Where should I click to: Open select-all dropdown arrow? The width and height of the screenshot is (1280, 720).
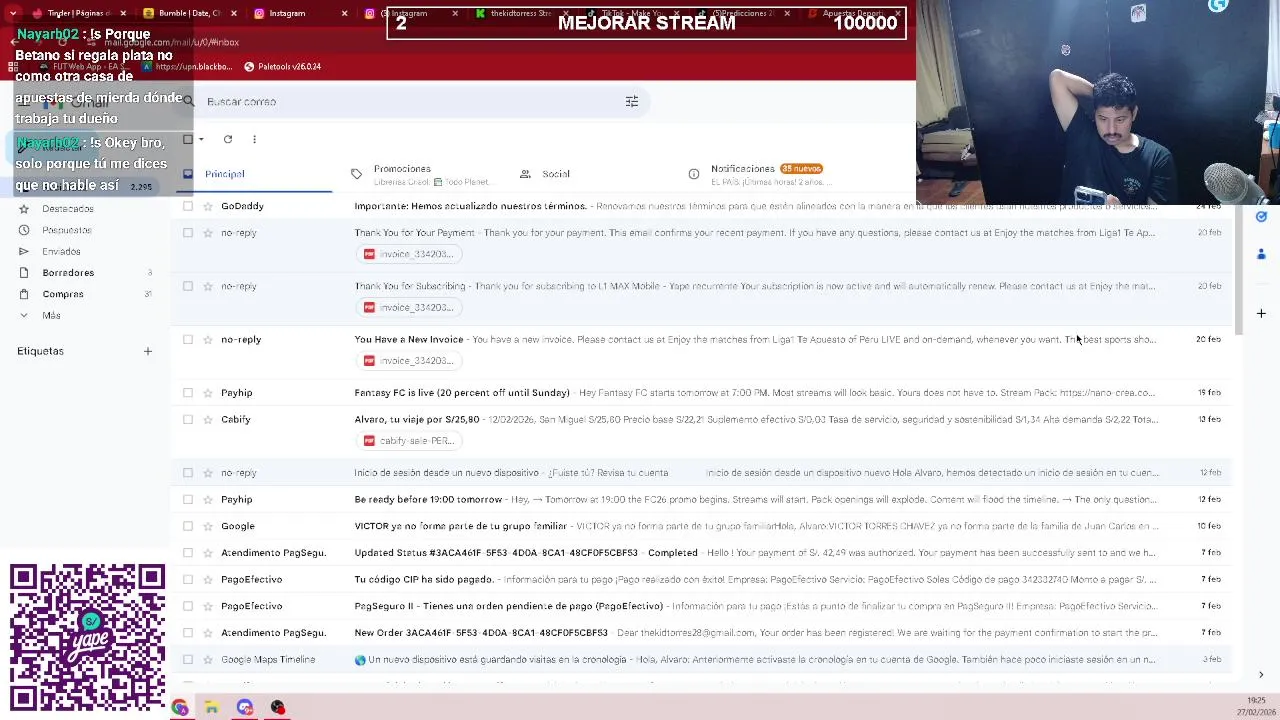click(x=201, y=139)
